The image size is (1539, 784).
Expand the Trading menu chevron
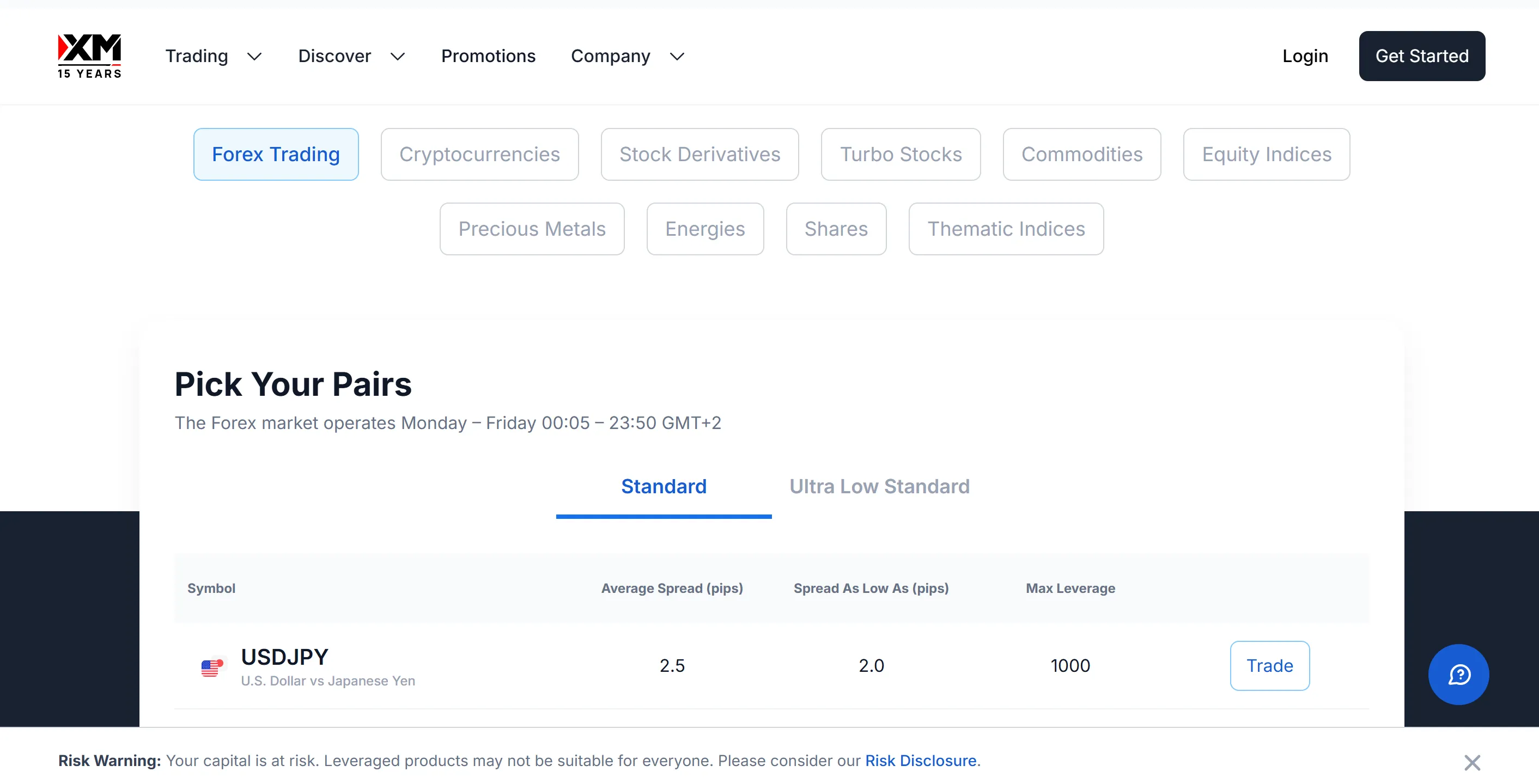[x=254, y=57]
